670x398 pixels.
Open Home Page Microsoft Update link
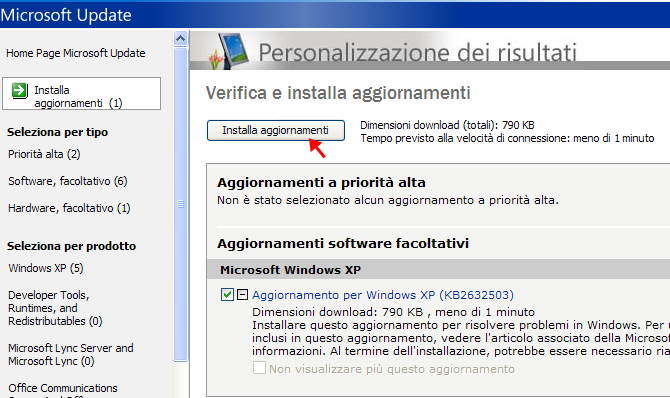click(76, 53)
